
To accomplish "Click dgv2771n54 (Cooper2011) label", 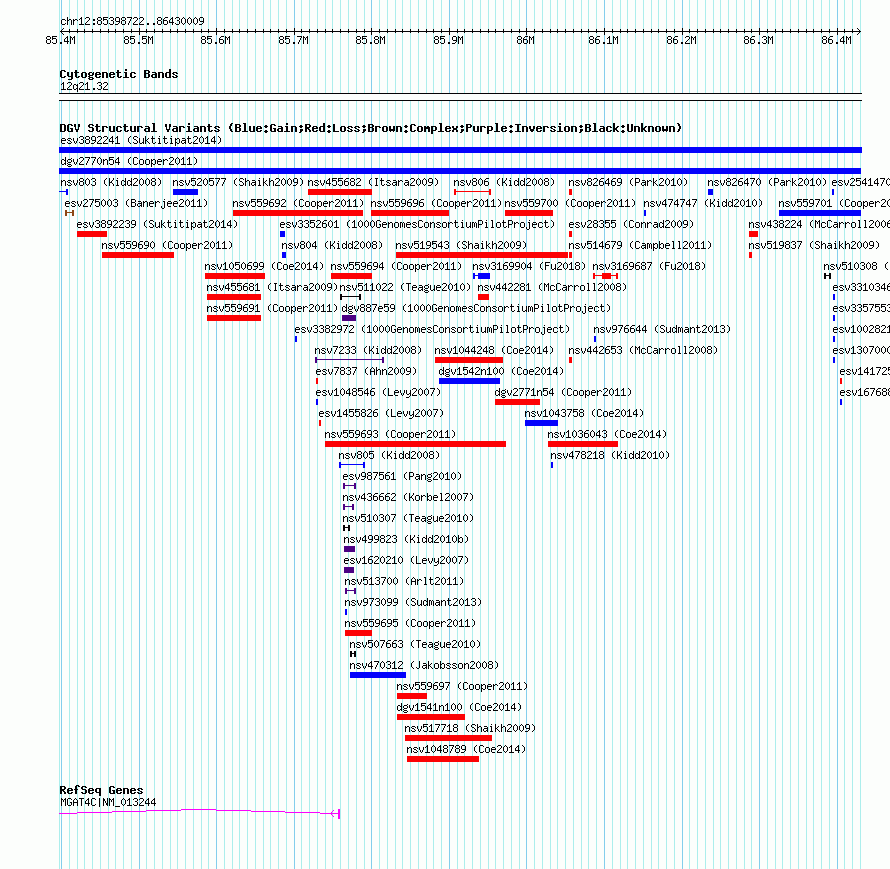I will pos(563,392).
